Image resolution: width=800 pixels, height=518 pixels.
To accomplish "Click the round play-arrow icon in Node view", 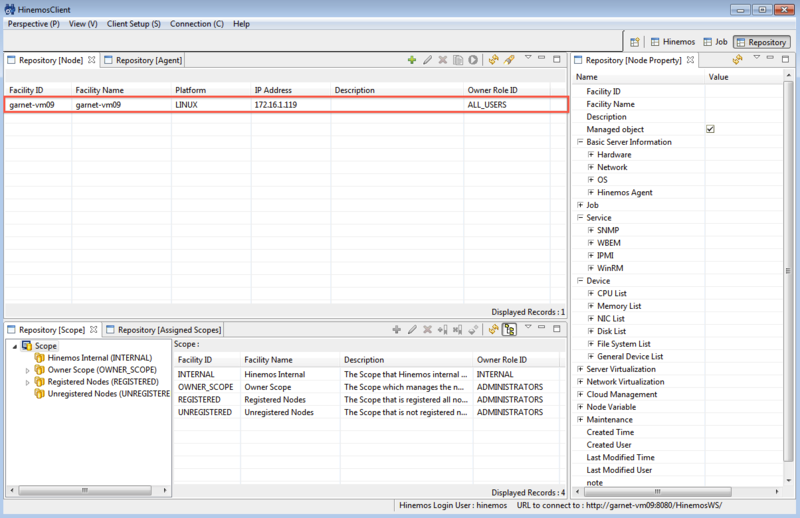I will (473, 60).
